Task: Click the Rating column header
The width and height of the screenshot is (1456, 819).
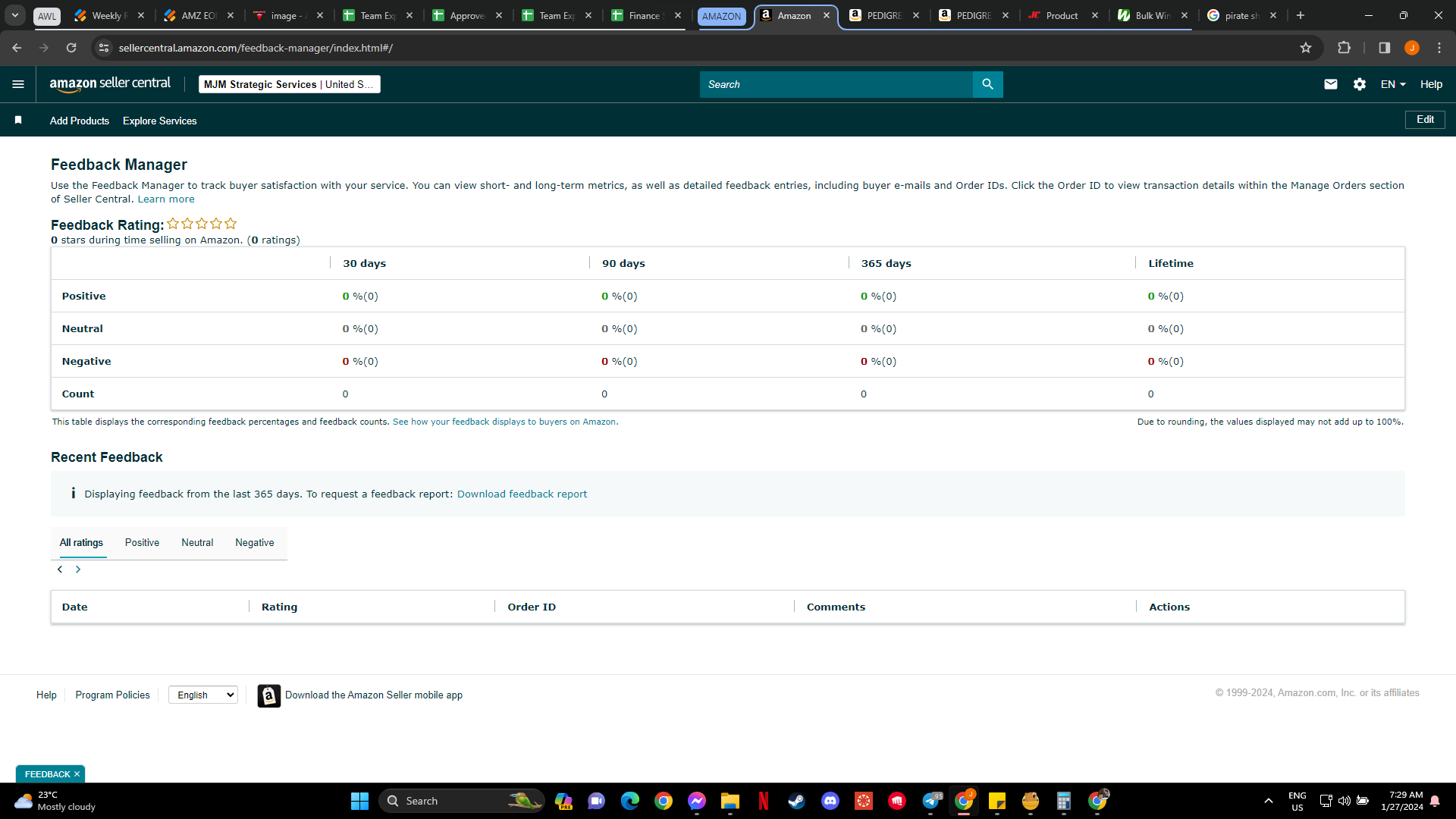Action: pos(279,607)
